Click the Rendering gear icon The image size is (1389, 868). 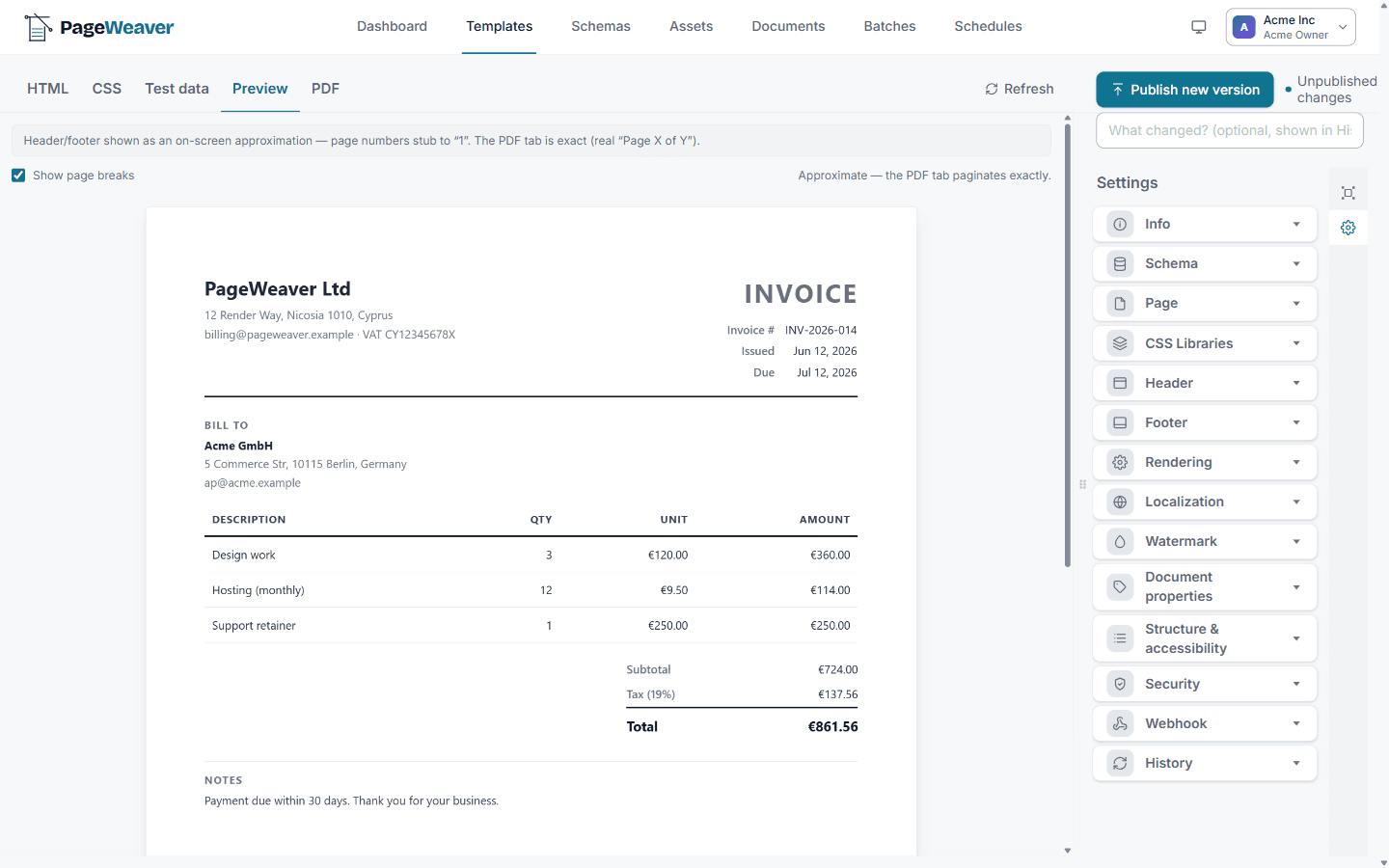[1120, 462]
